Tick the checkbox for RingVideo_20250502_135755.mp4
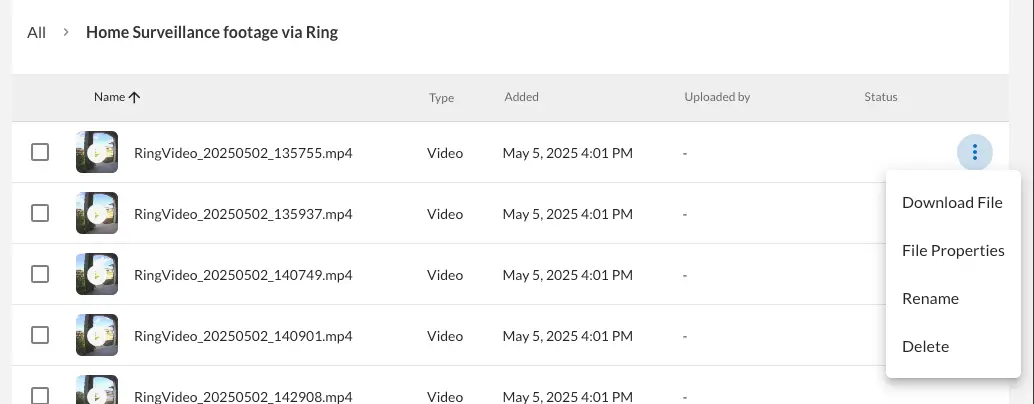The image size is (1034, 404). pos(40,152)
